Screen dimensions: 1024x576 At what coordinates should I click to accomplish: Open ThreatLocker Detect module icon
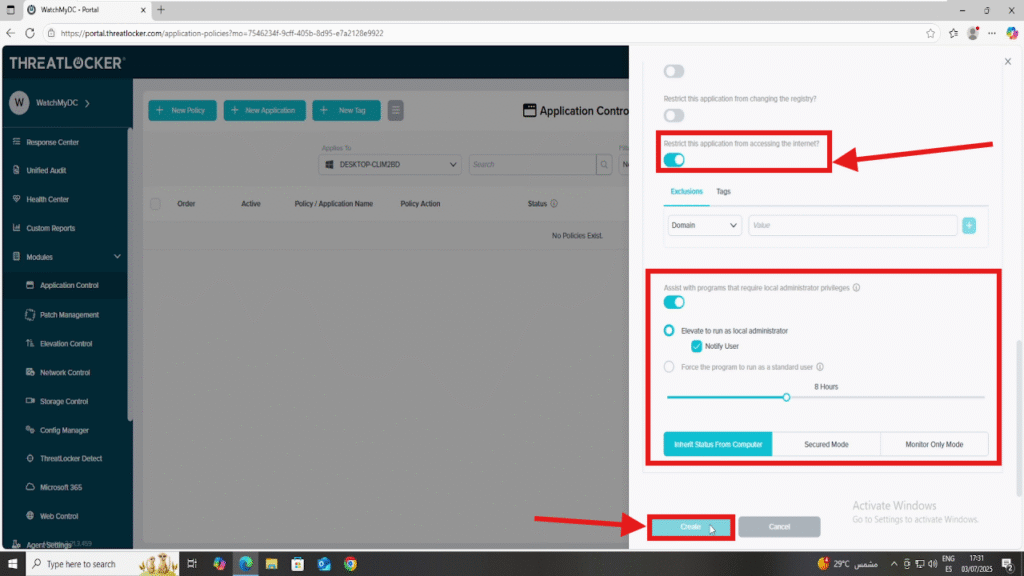[x=30, y=458]
